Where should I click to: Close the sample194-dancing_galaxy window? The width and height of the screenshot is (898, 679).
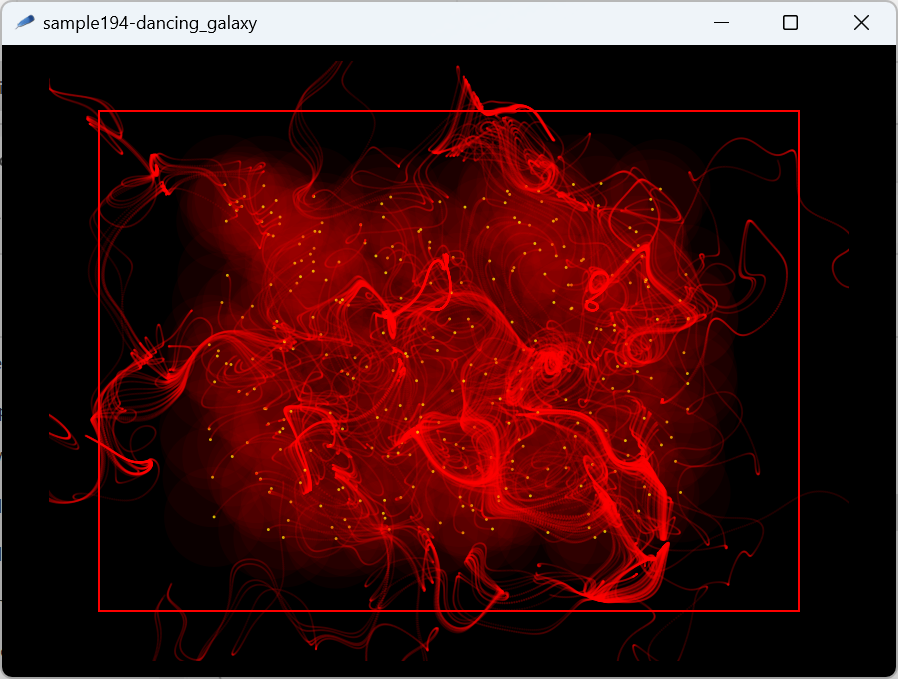pos(861,21)
